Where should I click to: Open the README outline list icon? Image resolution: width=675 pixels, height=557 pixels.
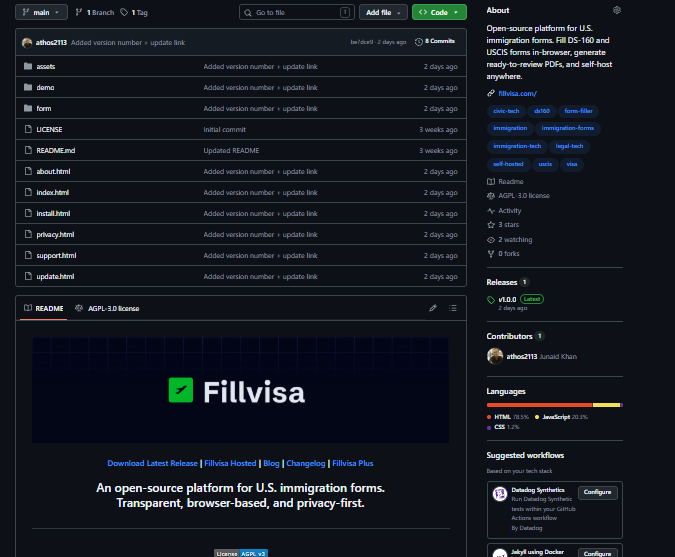coord(453,308)
